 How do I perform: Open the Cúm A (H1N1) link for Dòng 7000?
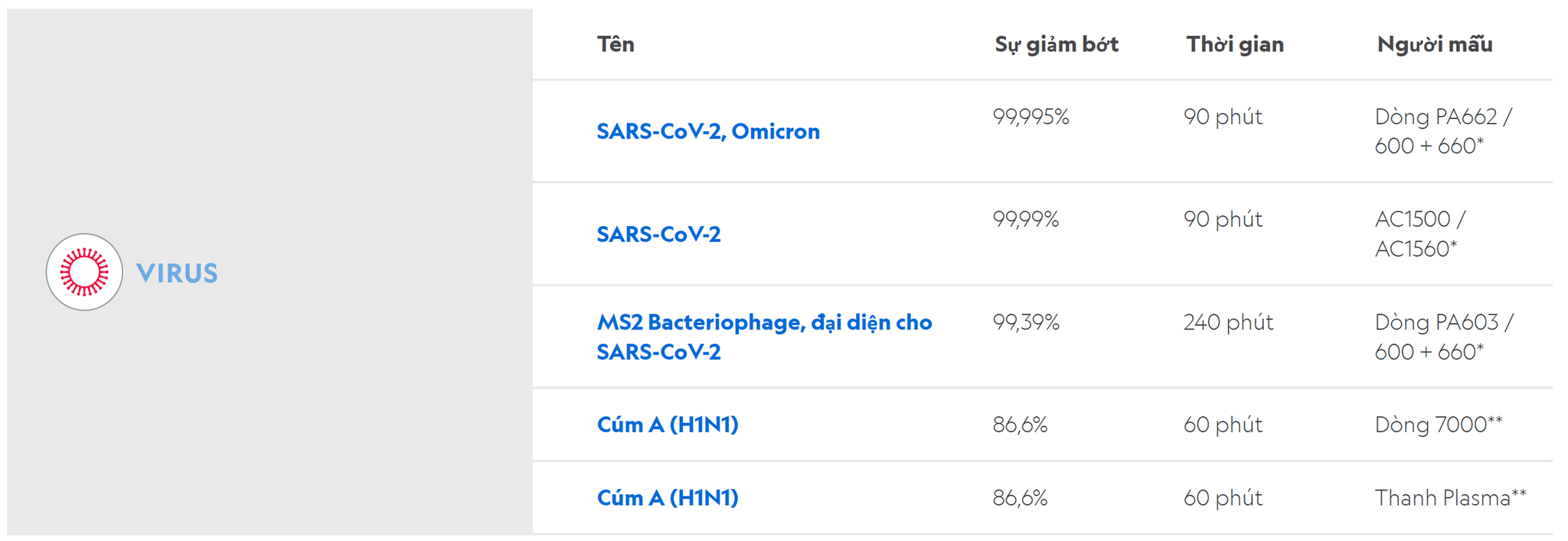coord(668,424)
